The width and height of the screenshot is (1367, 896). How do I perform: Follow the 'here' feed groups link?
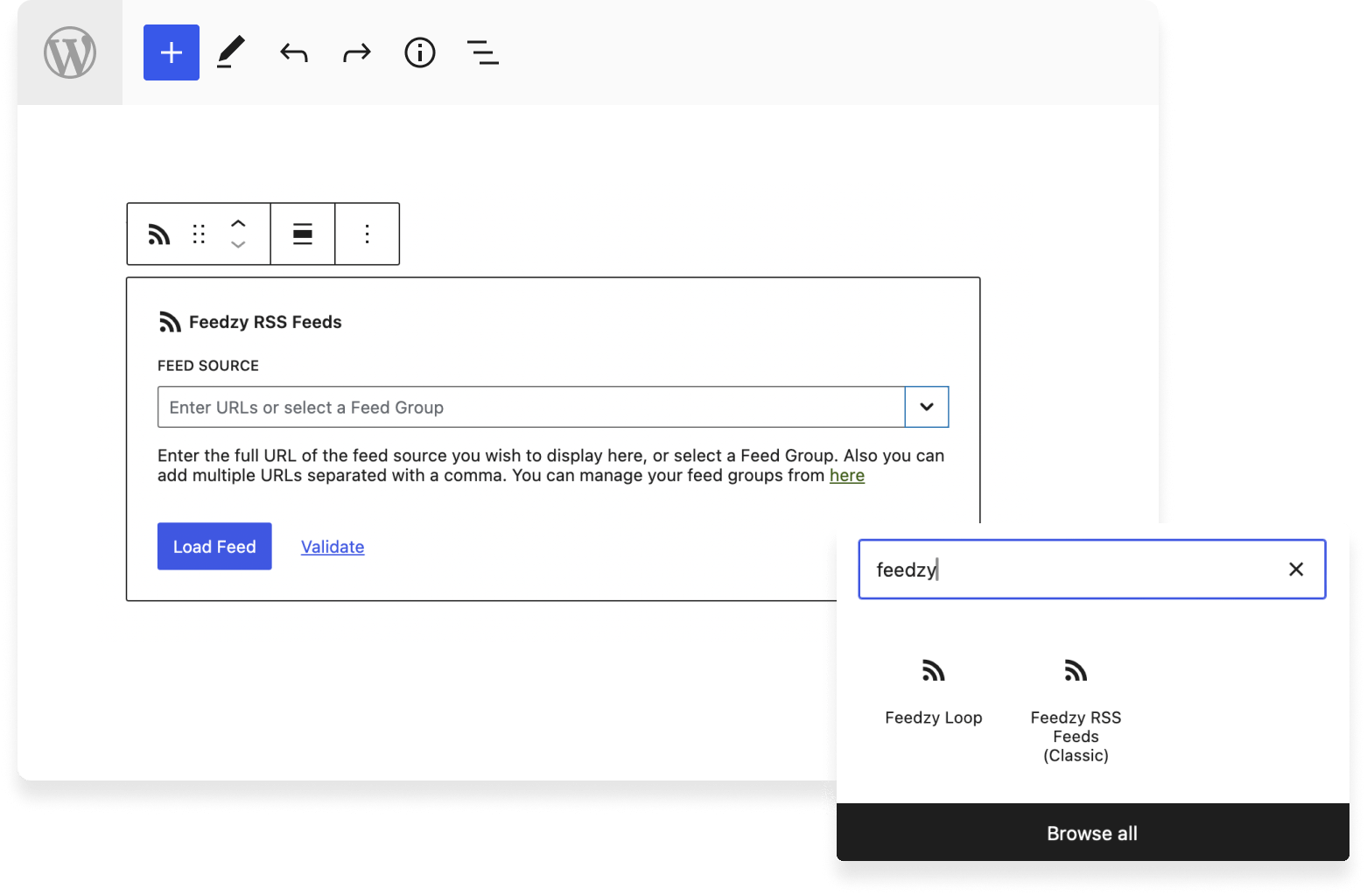[x=847, y=475]
